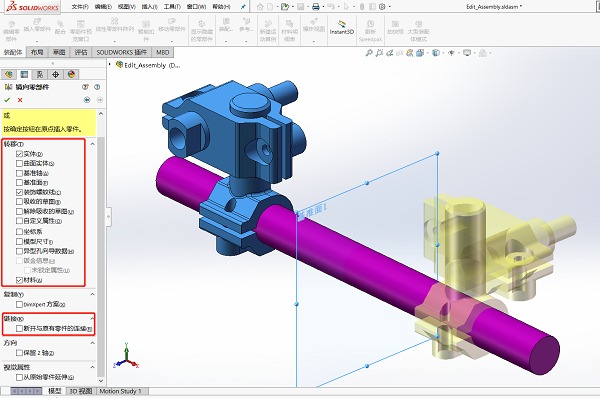600x398 pixels.
Task: Switch to the 草图 ribbon tab
Action: [x=59, y=52]
